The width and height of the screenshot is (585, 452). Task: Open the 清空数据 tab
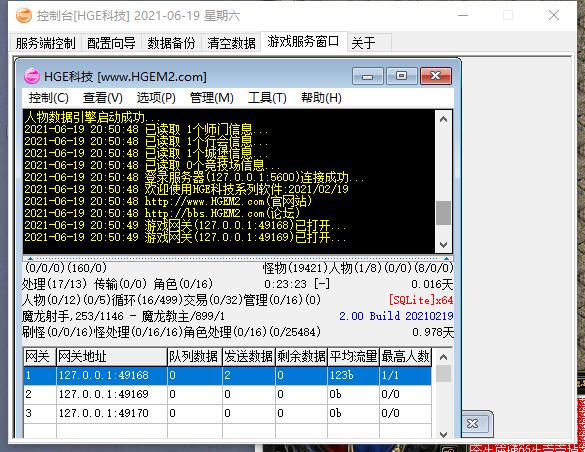point(231,43)
